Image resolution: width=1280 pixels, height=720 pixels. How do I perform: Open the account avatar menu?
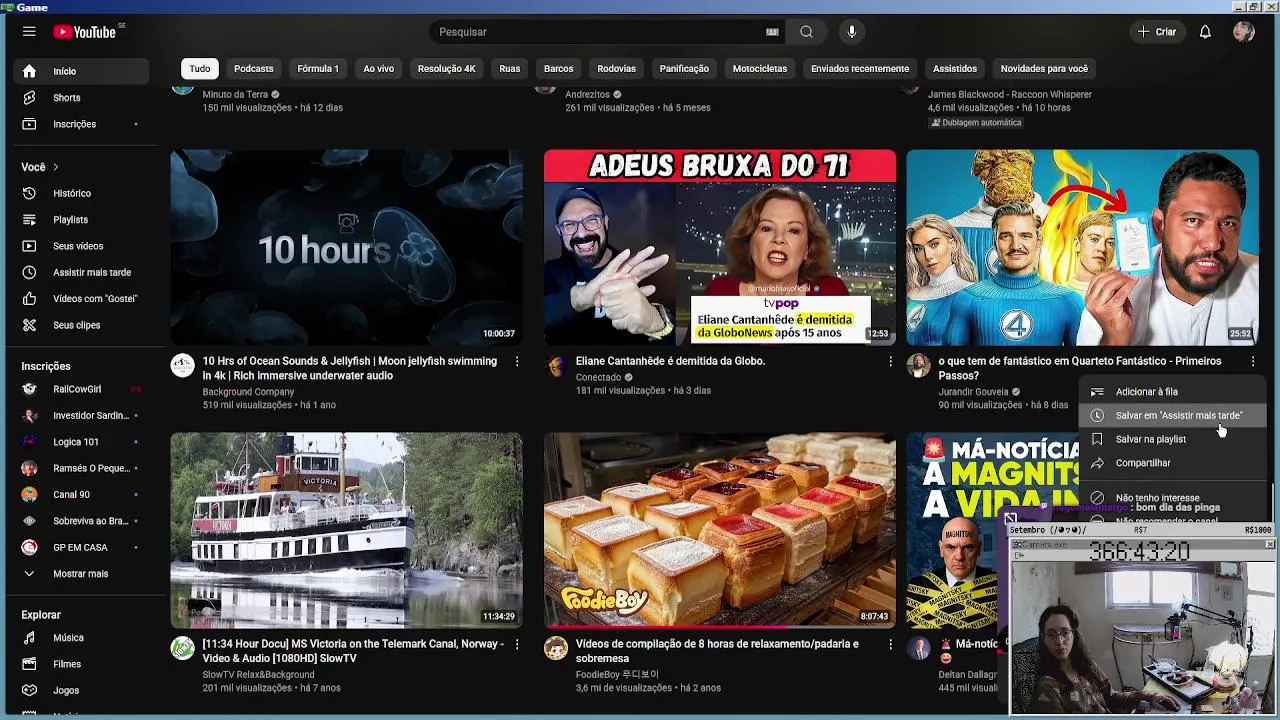pyautogui.click(x=1244, y=32)
